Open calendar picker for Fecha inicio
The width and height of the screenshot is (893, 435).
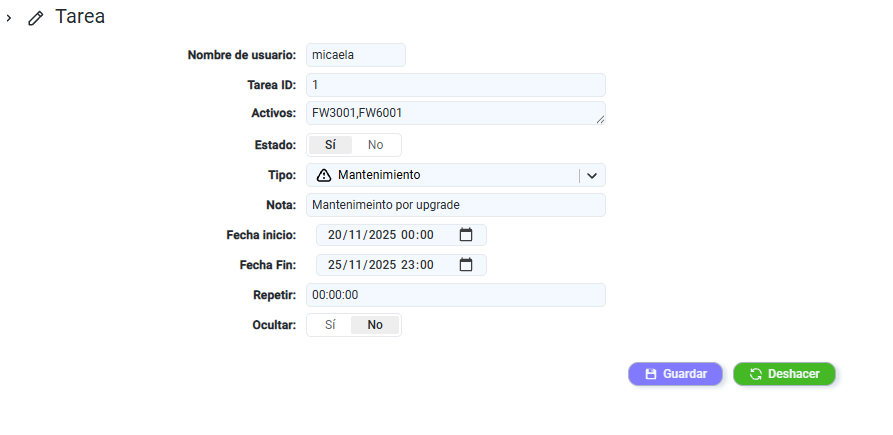pyautogui.click(x=466, y=235)
